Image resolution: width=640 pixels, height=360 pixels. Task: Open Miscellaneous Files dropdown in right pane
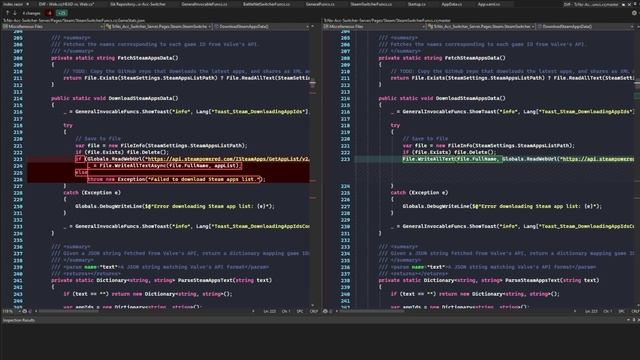pyautogui.click(x=375, y=27)
